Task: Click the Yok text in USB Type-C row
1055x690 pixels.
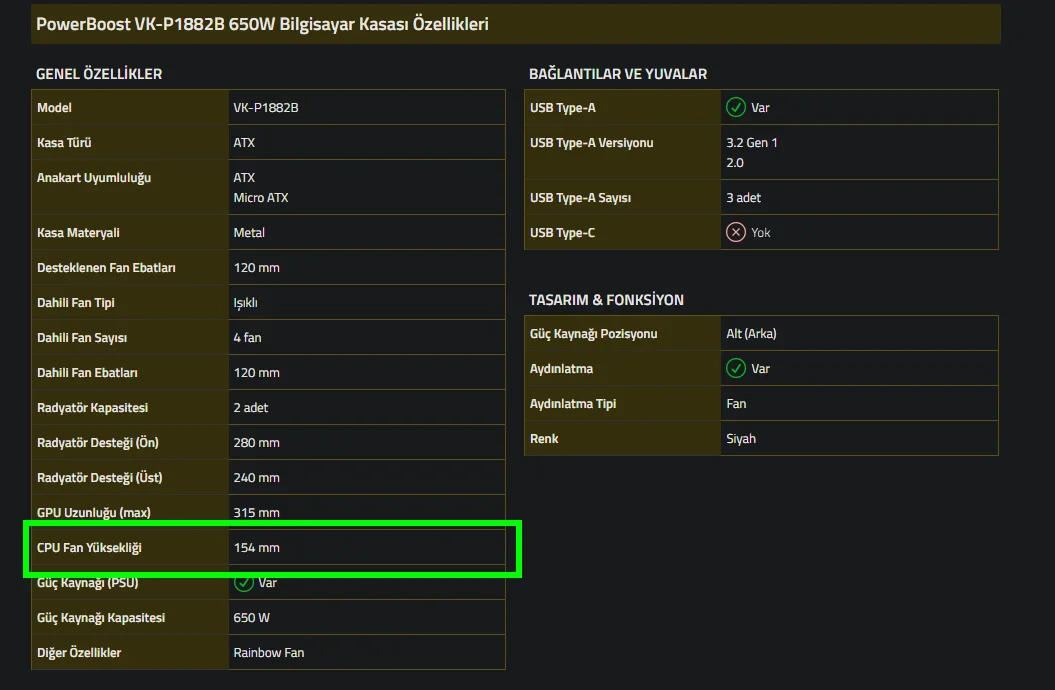Action: click(760, 233)
